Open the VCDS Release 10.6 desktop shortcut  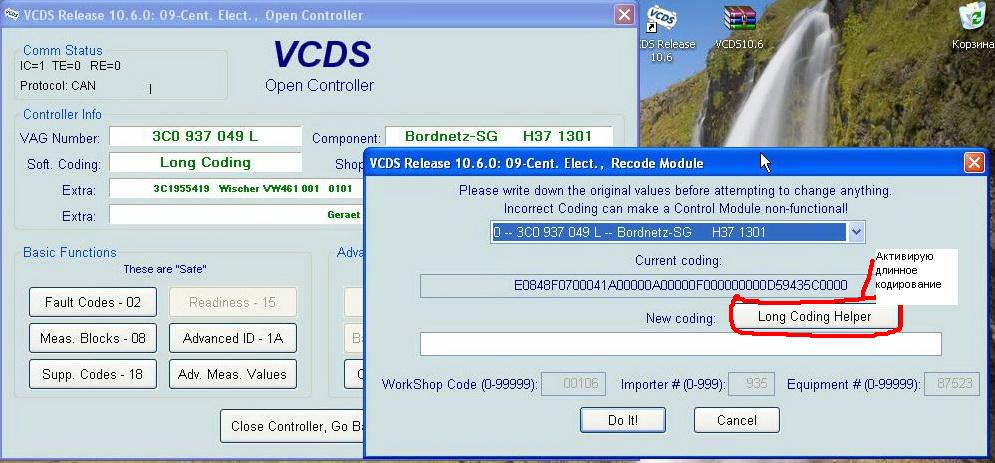coord(661,23)
